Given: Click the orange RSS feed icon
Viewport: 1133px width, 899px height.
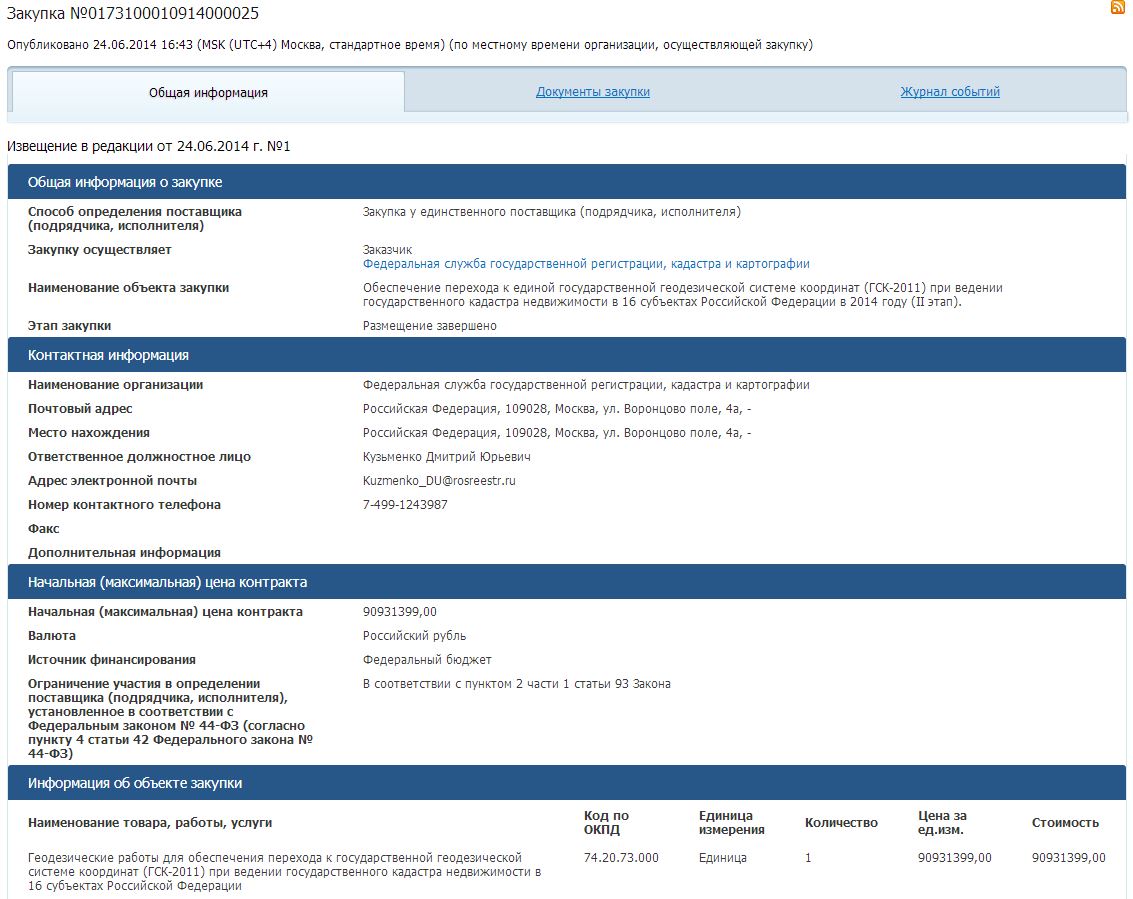Looking at the screenshot, I should point(1118,8).
